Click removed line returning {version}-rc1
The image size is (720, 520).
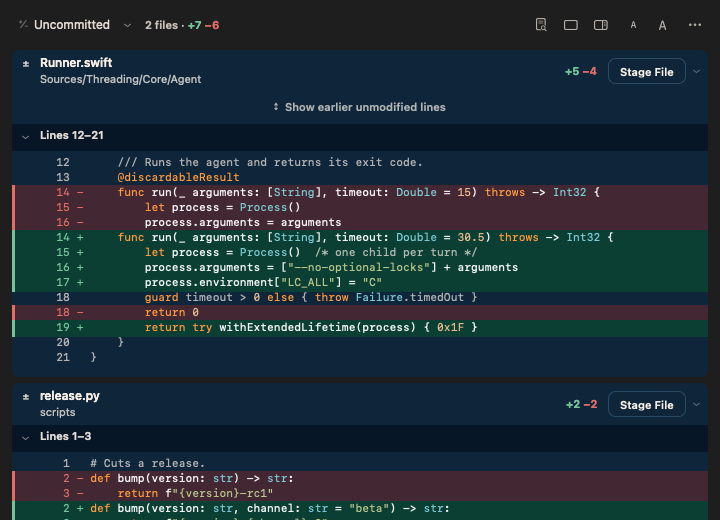click(x=360, y=493)
